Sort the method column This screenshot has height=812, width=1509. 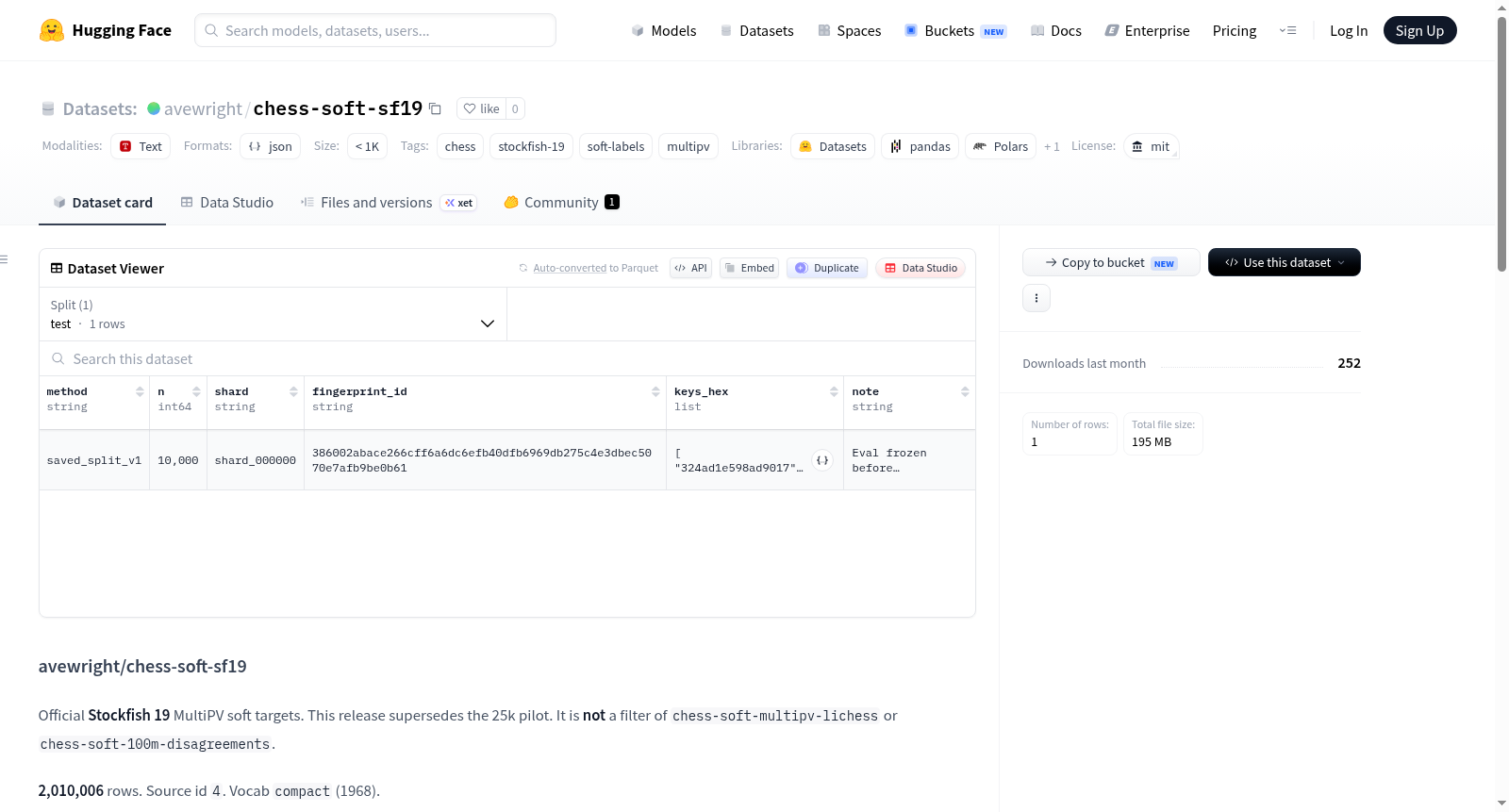(140, 391)
